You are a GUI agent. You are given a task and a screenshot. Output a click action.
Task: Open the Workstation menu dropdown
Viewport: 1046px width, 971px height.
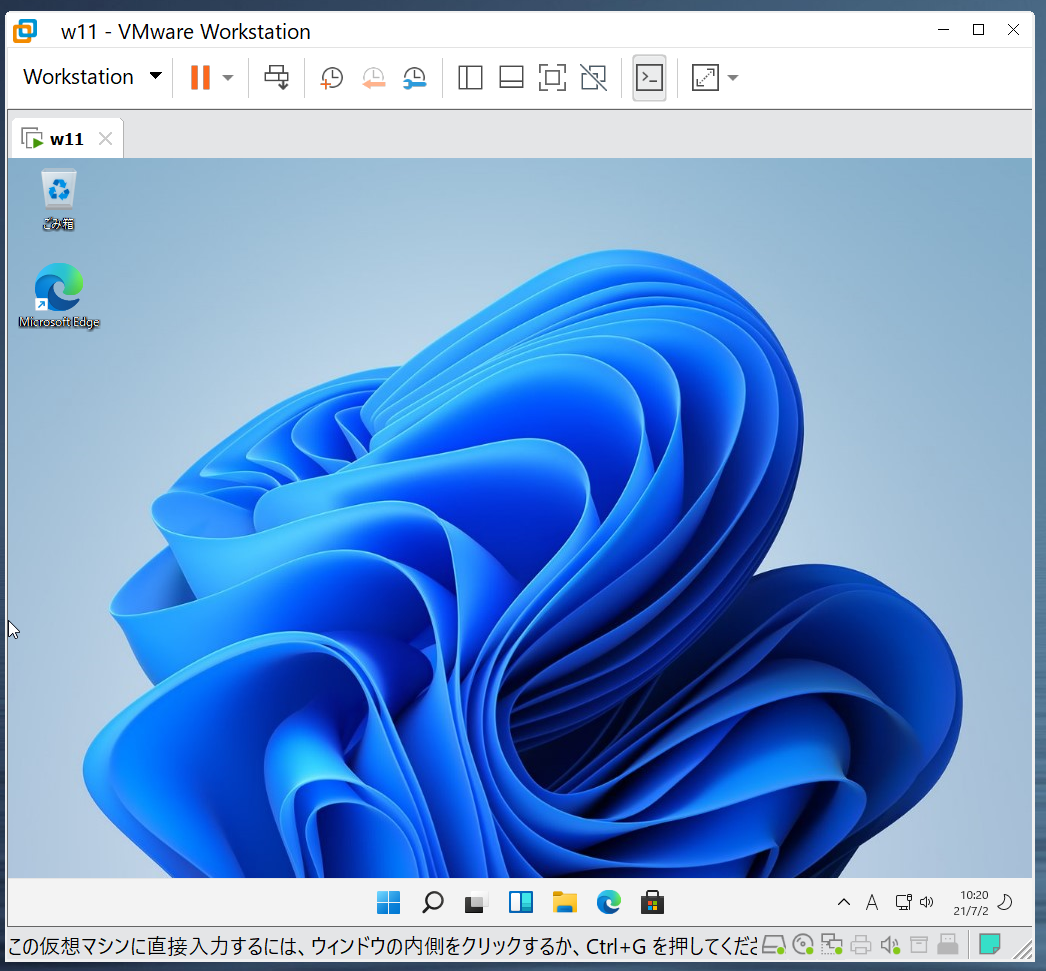92,77
